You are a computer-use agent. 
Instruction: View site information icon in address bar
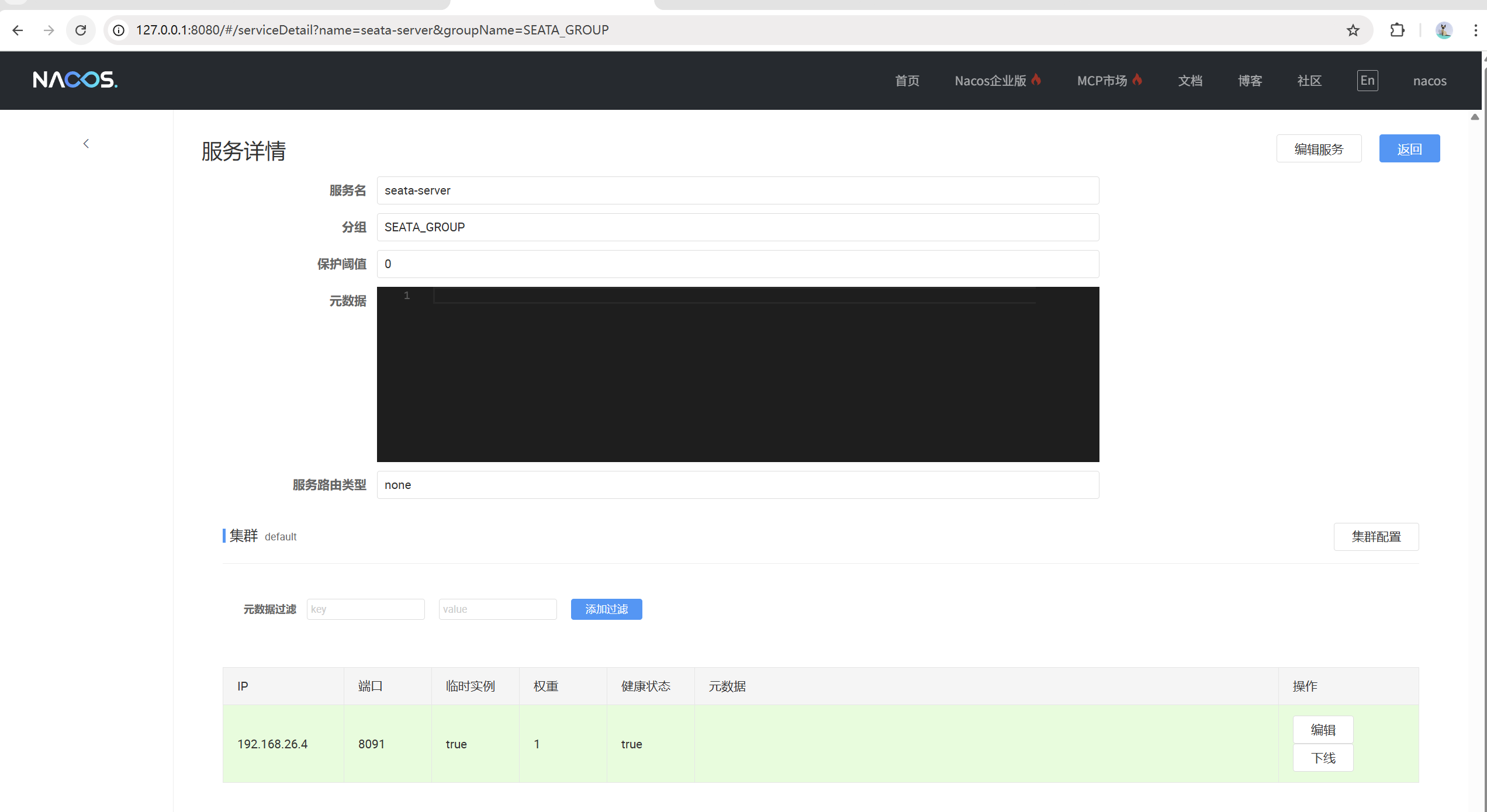[x=119, y=30]
